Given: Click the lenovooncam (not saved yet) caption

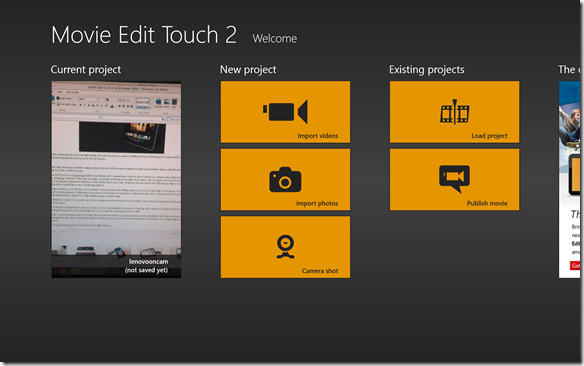Looking at the screenshot, I should (146, 266).
